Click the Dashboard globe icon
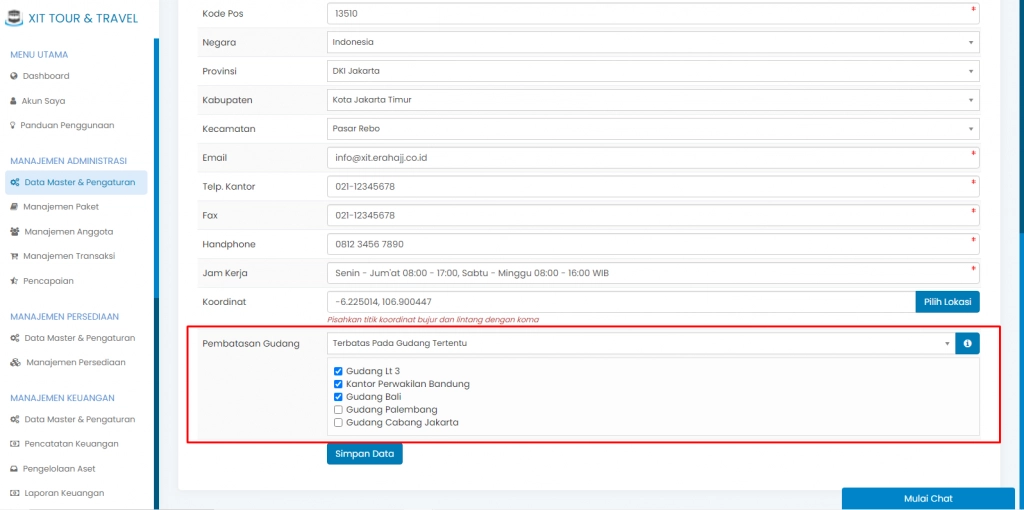The width and height of the screenshot is (1024, 510). point(14,76)
